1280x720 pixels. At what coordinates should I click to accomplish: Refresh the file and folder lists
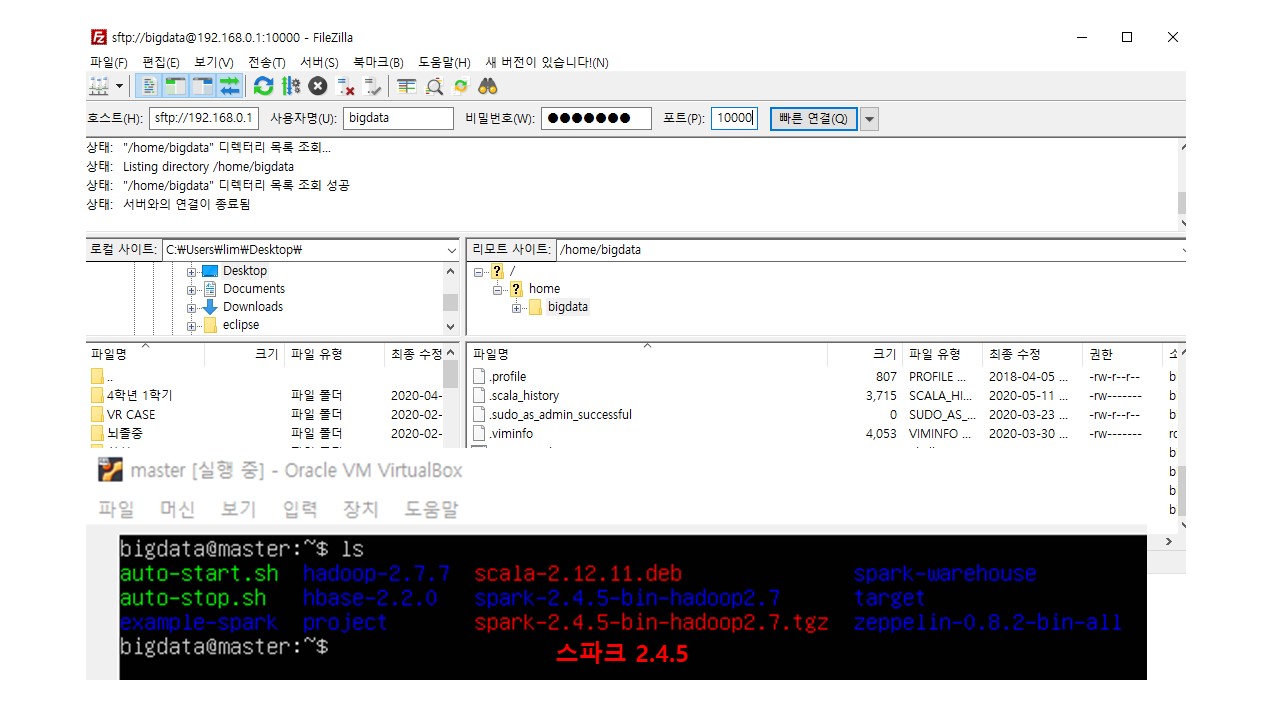tap(263, 86)
